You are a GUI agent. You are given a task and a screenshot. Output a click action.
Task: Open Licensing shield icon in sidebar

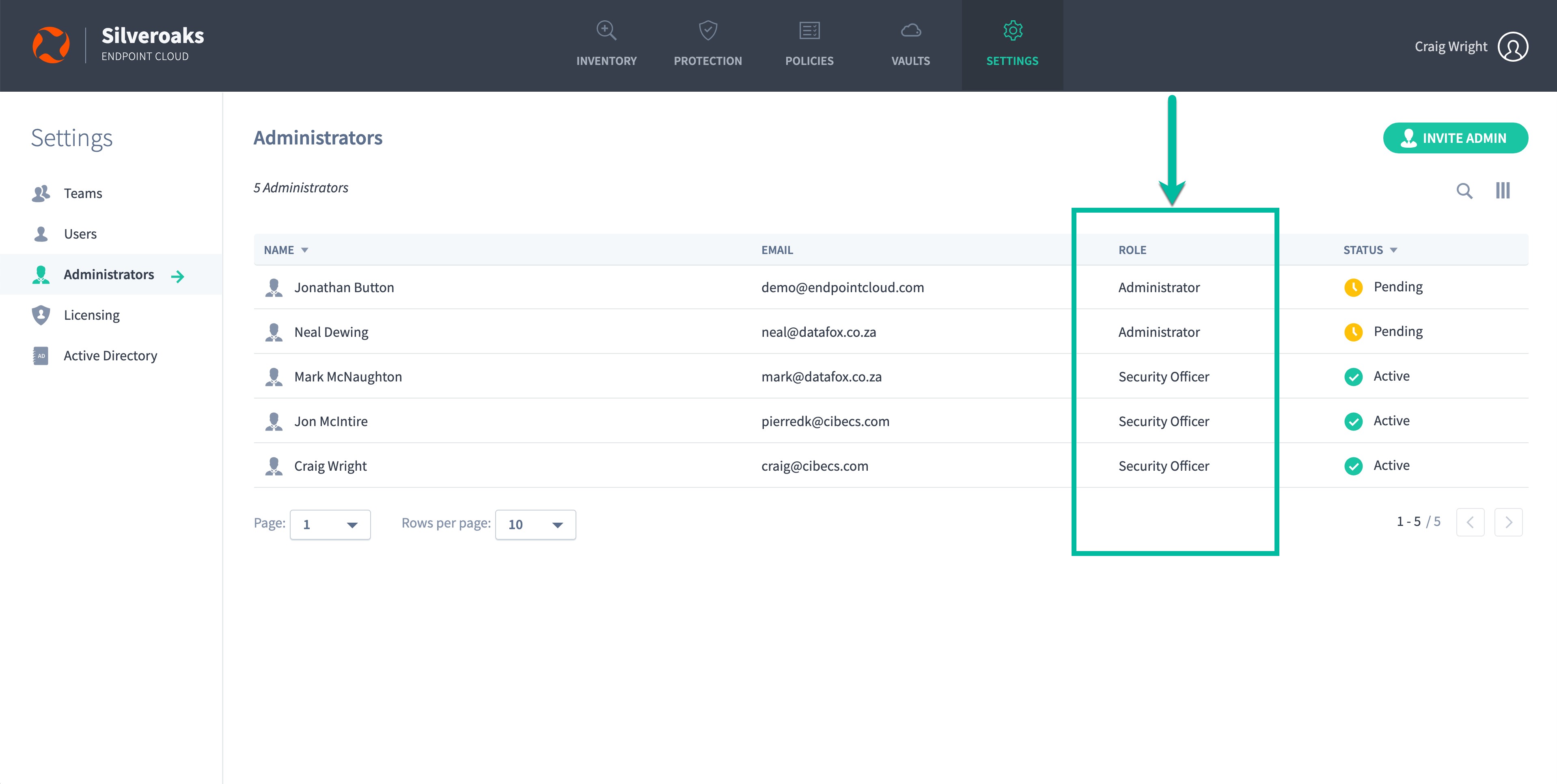(41, 315)
